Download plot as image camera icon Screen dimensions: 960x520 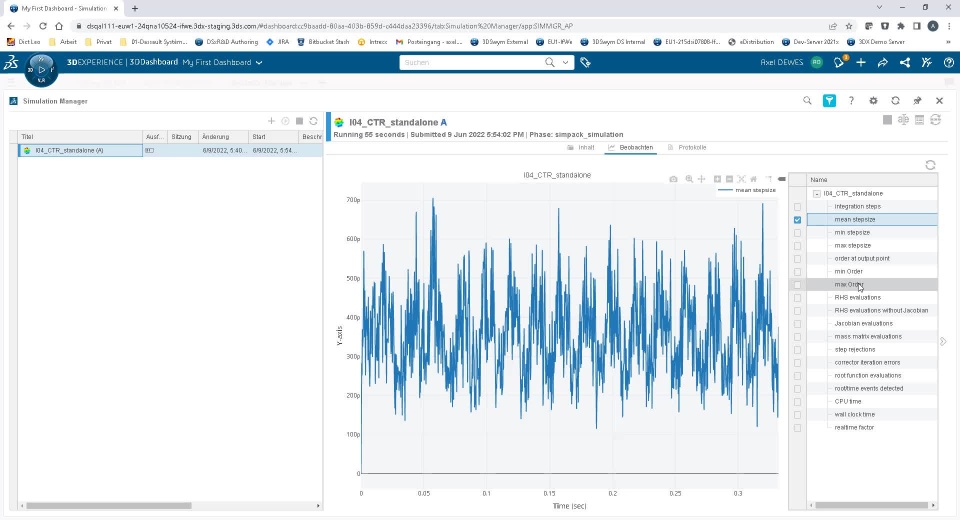673,179
